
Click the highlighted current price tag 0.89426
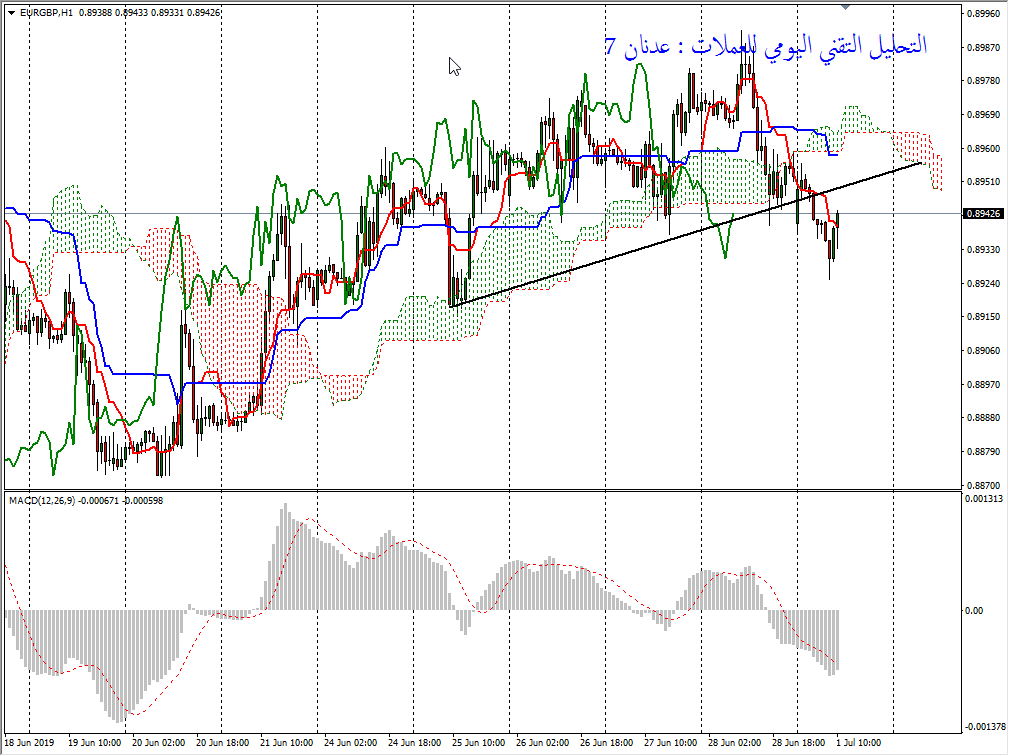click(x=985, y=214)
